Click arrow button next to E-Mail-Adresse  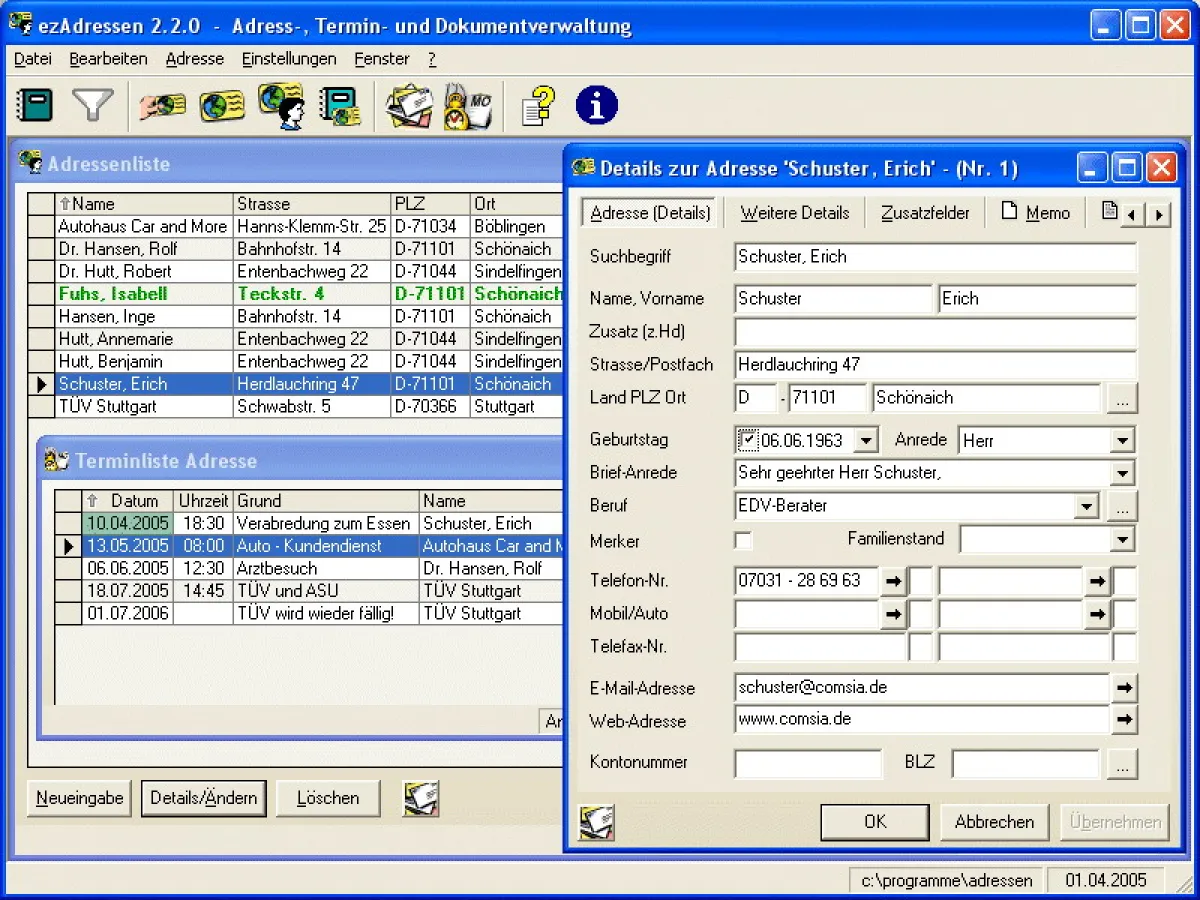click(1124, 688)
